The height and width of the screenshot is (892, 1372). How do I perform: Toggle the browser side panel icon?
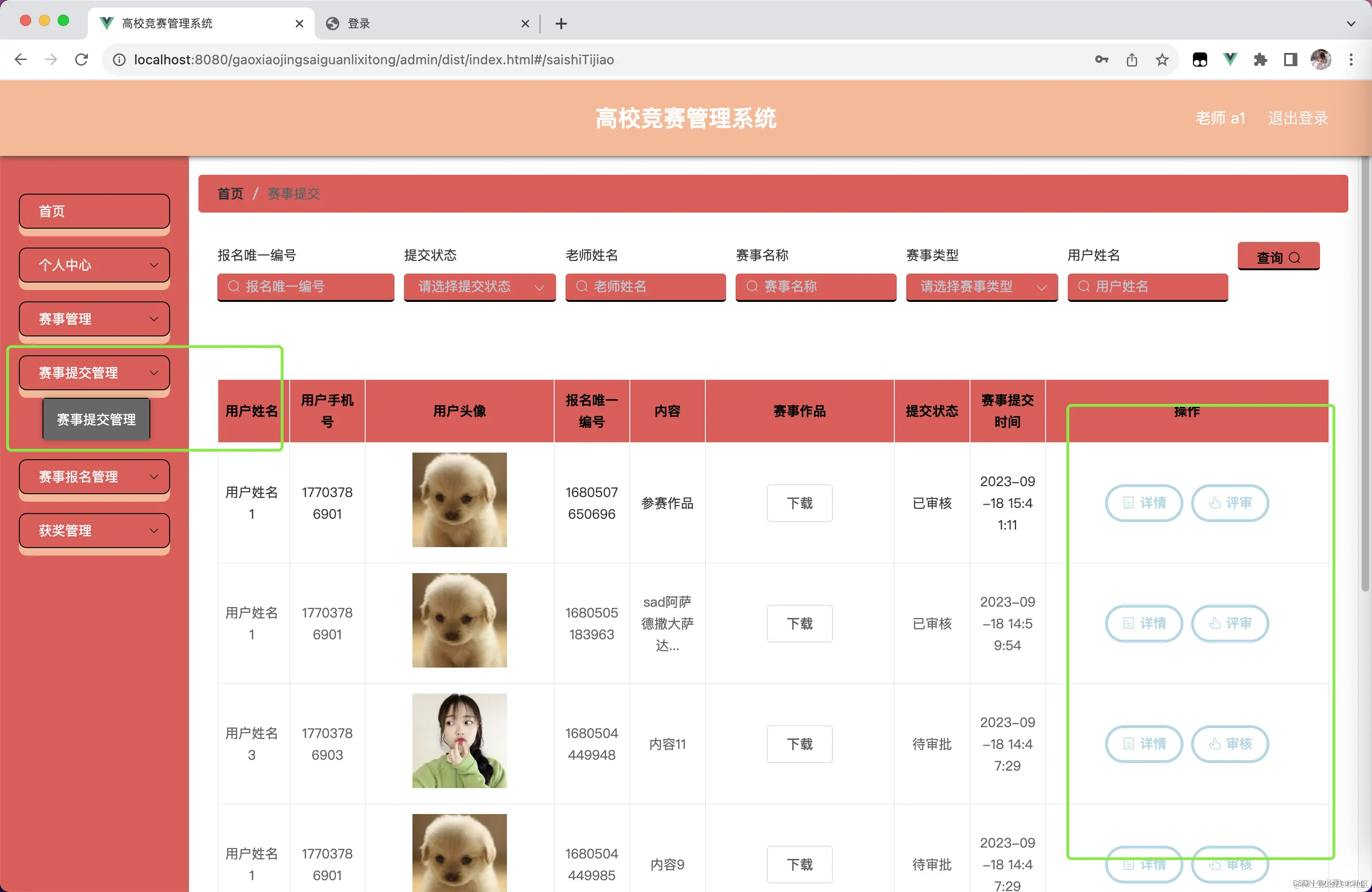point(1290,60)
